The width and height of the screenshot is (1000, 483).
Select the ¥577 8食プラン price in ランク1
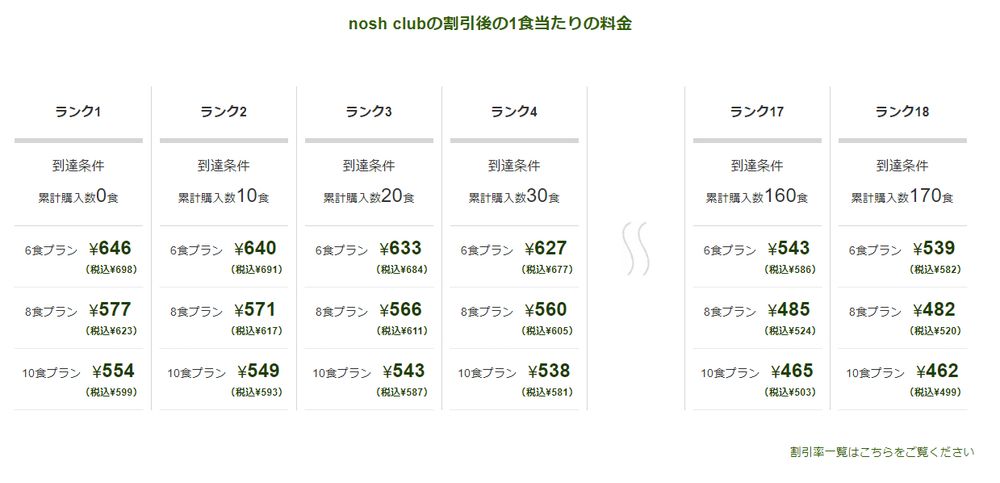[110, 309]
